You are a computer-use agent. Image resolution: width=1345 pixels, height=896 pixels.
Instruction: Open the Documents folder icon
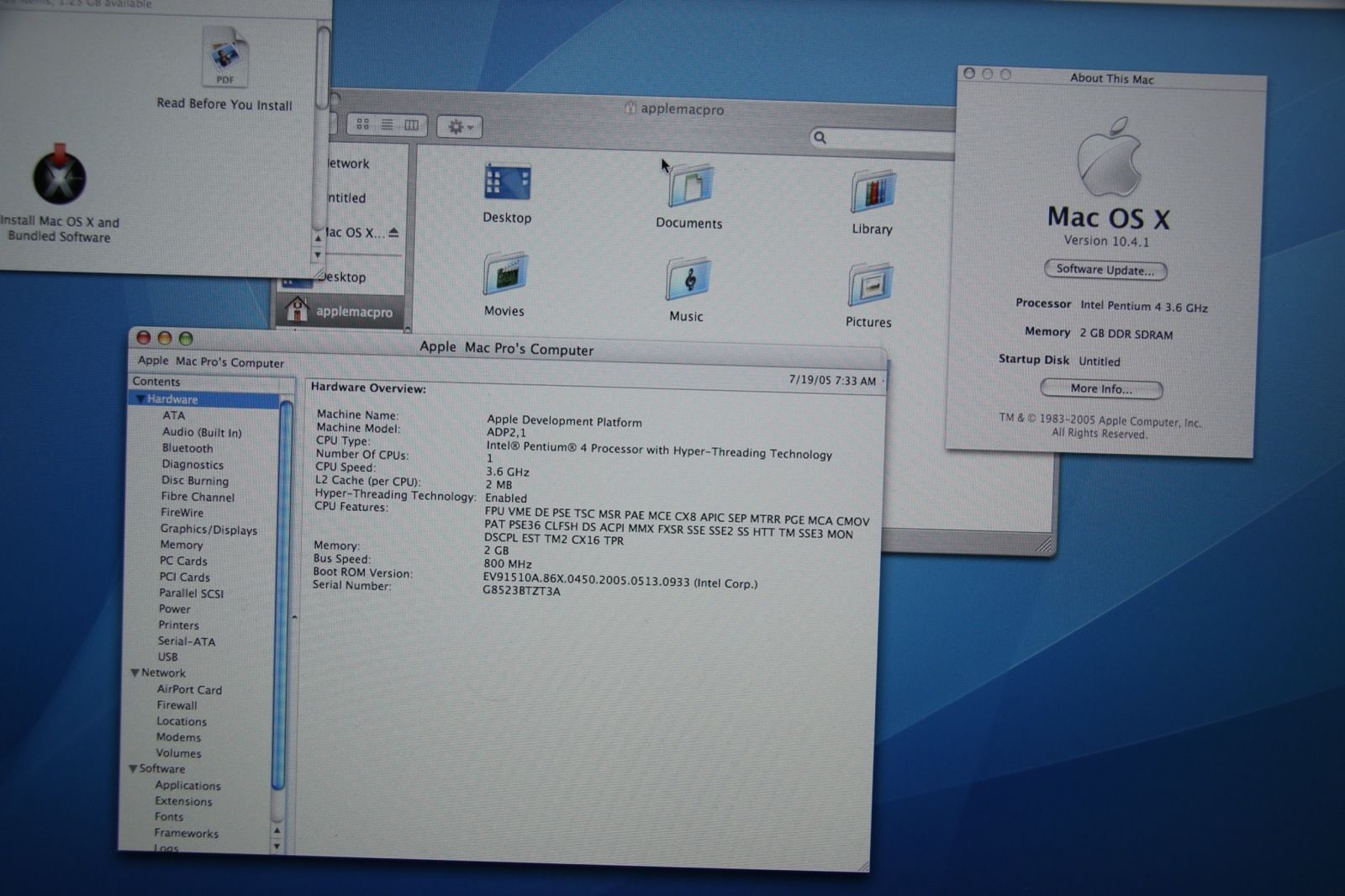[690, 185]
